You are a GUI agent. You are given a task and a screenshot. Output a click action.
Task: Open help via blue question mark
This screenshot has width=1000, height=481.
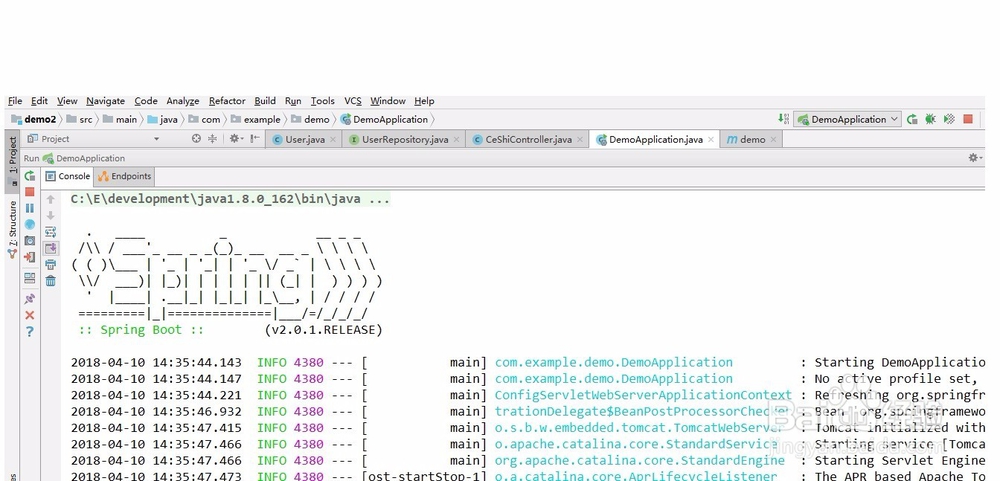tap(29, 332)
